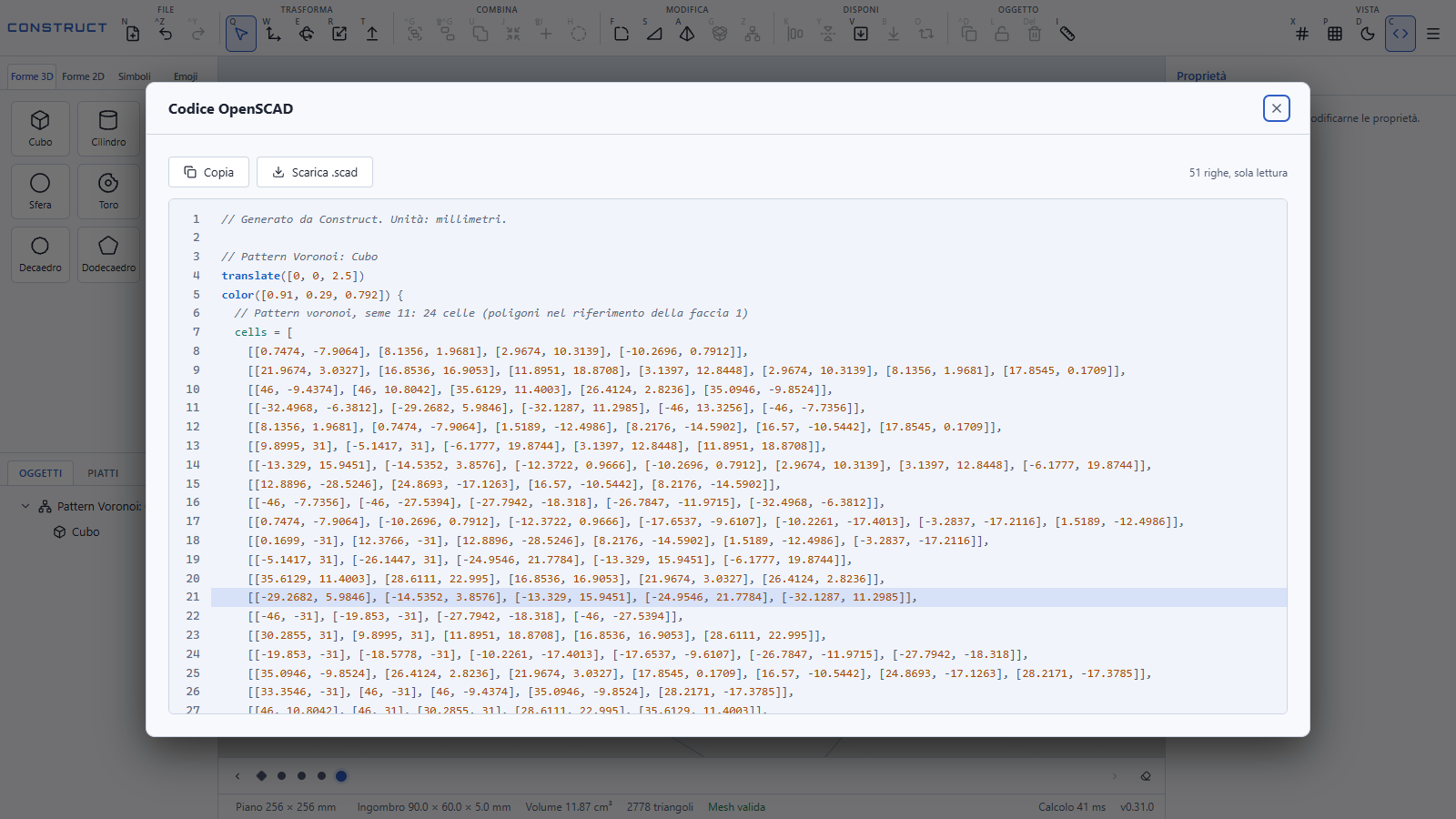Screen dimensions: 1456x819
Task: Go to previous step with left chevron
Action: coord(238,776)
